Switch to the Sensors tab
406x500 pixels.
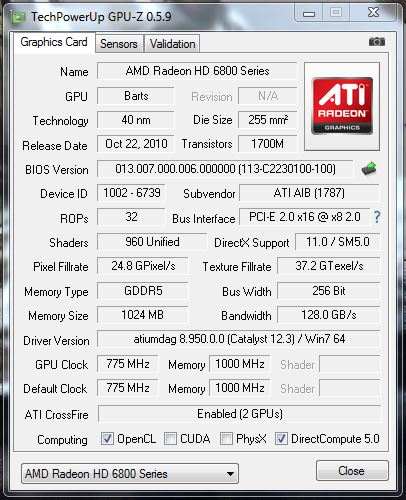(x=119, y=44)
